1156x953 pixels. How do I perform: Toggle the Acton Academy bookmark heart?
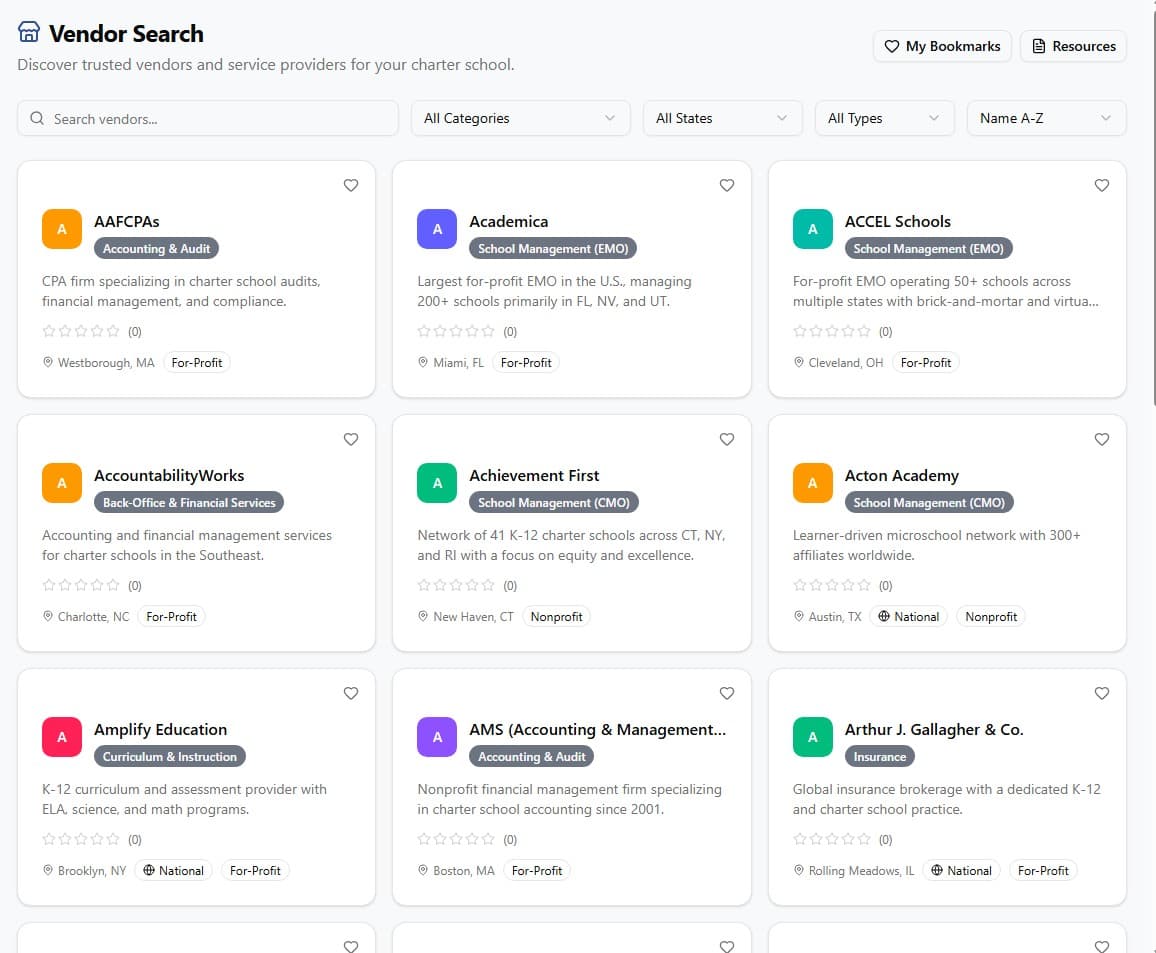coord(1102,439)
